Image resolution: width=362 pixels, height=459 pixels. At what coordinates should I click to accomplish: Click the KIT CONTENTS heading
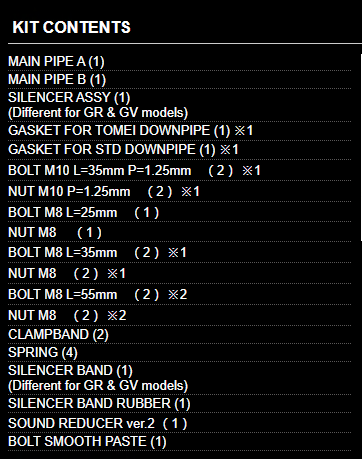pos(71,27)
